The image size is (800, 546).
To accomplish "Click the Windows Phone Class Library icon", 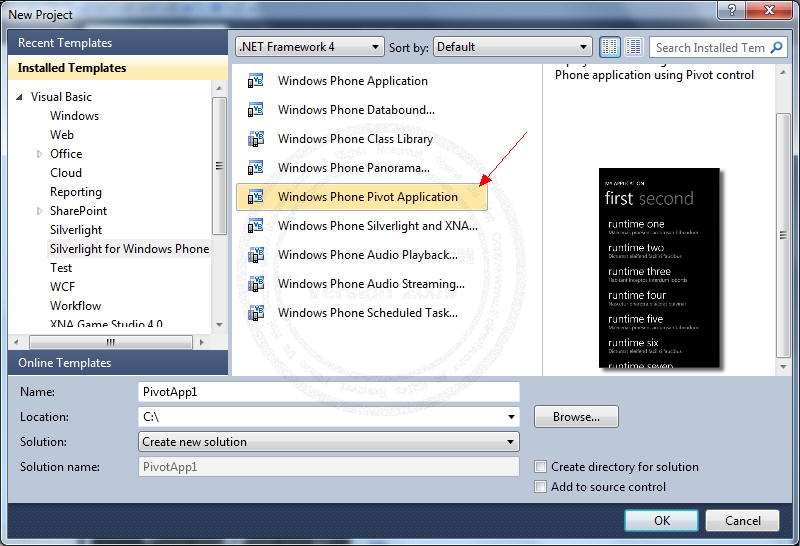I will [255, 139].
